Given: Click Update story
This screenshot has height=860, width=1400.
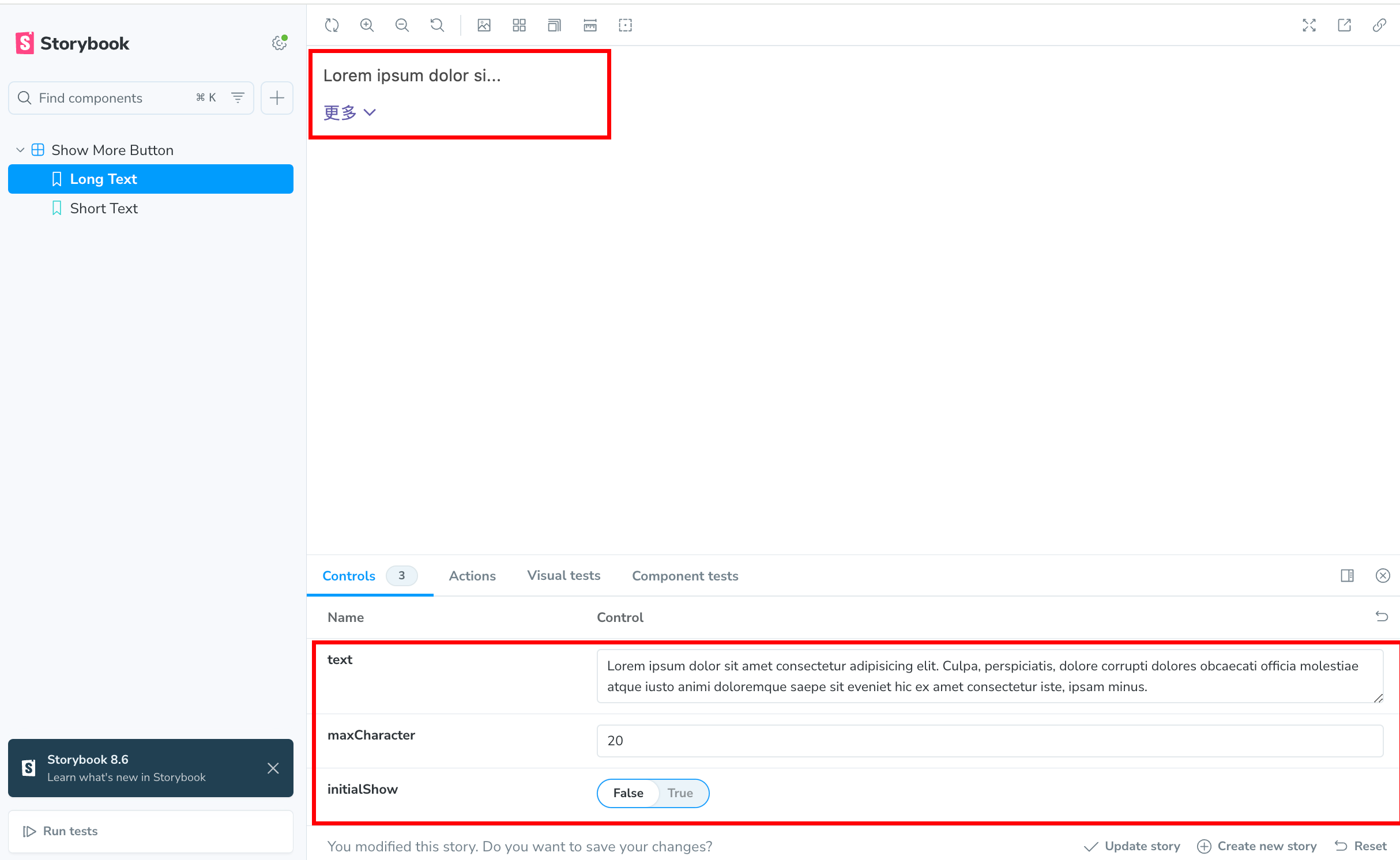Looking at the screenshot, I should (1132, 846).
